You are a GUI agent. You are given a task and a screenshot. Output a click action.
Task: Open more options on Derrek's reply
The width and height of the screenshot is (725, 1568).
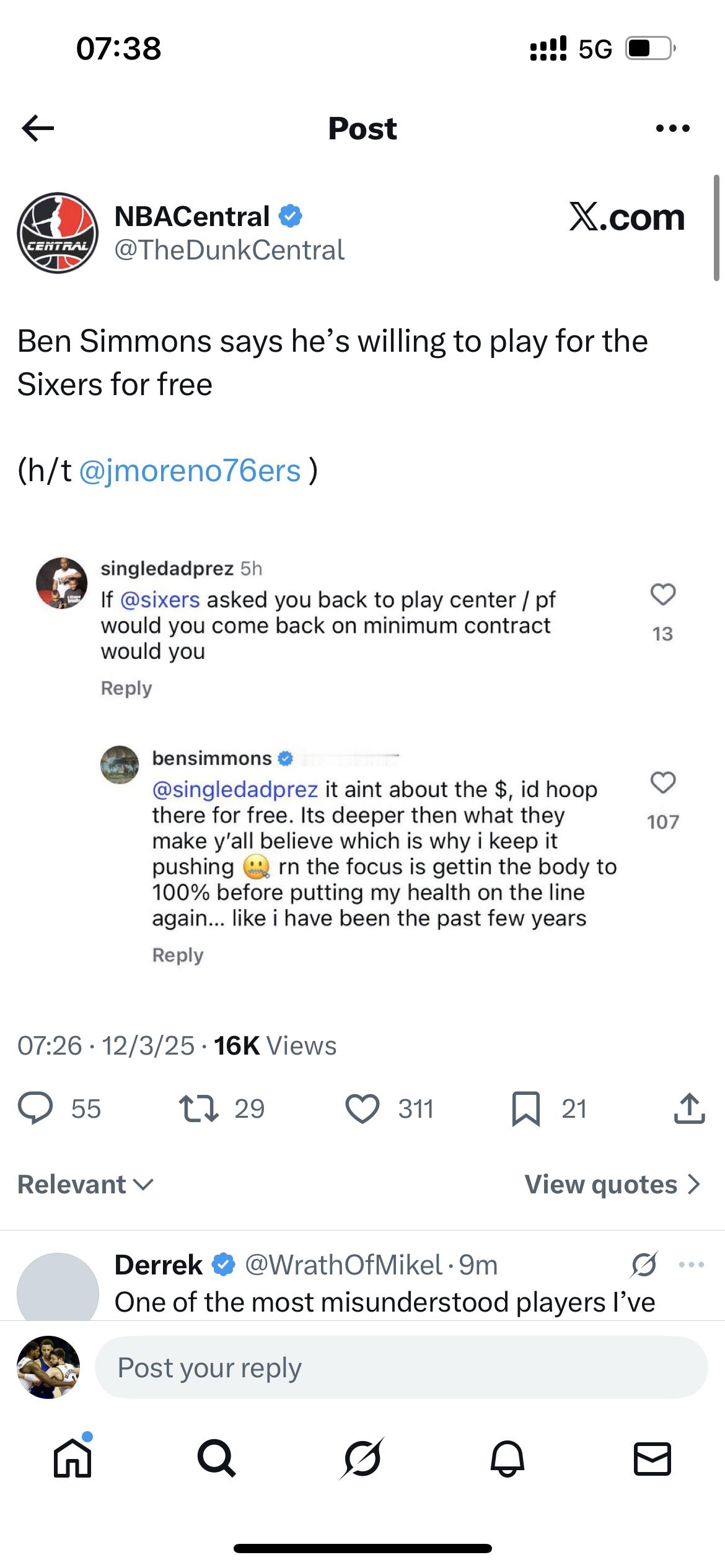click(x=692, y=1265)
